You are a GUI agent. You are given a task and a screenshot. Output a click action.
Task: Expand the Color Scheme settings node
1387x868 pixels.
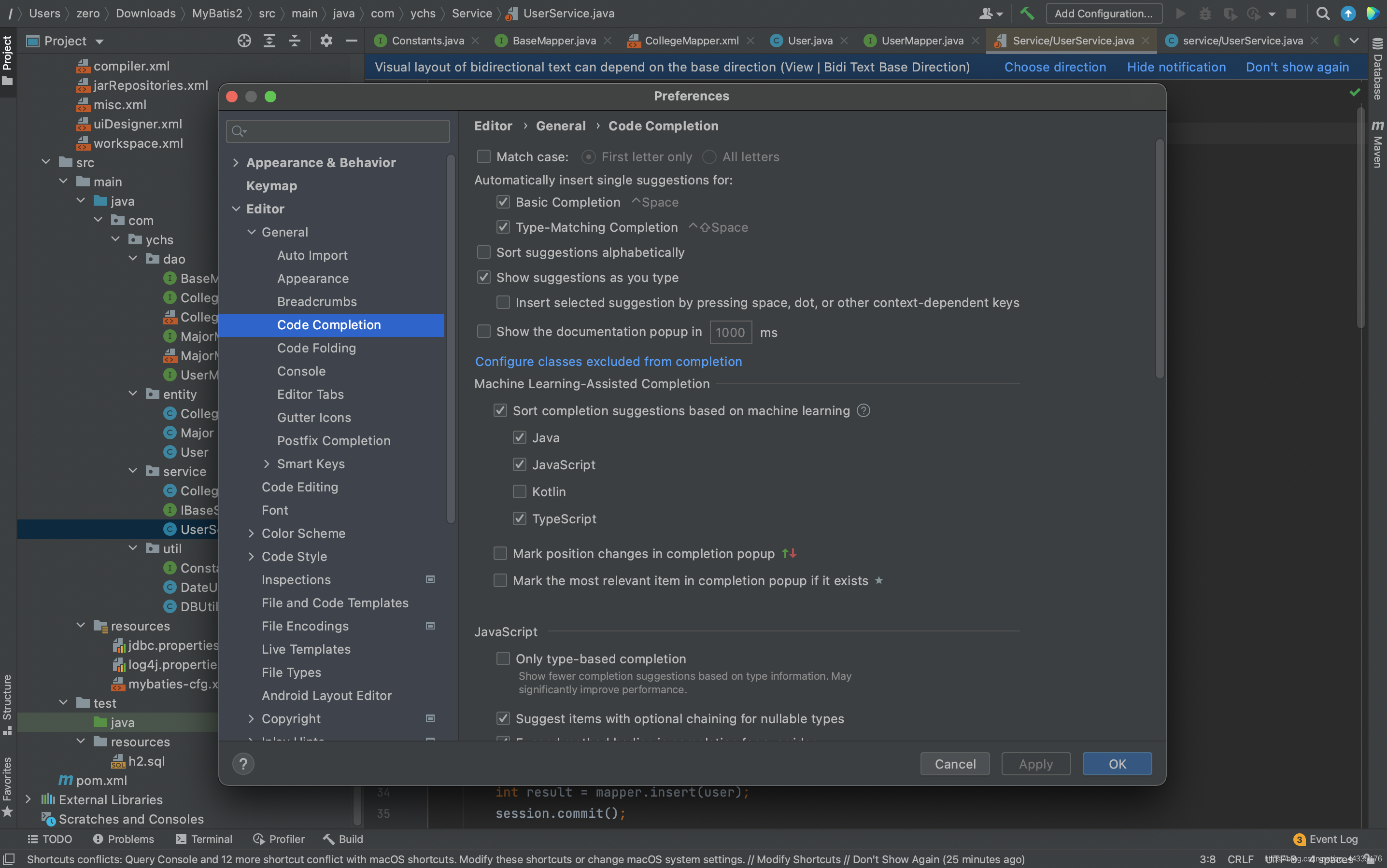251,533
